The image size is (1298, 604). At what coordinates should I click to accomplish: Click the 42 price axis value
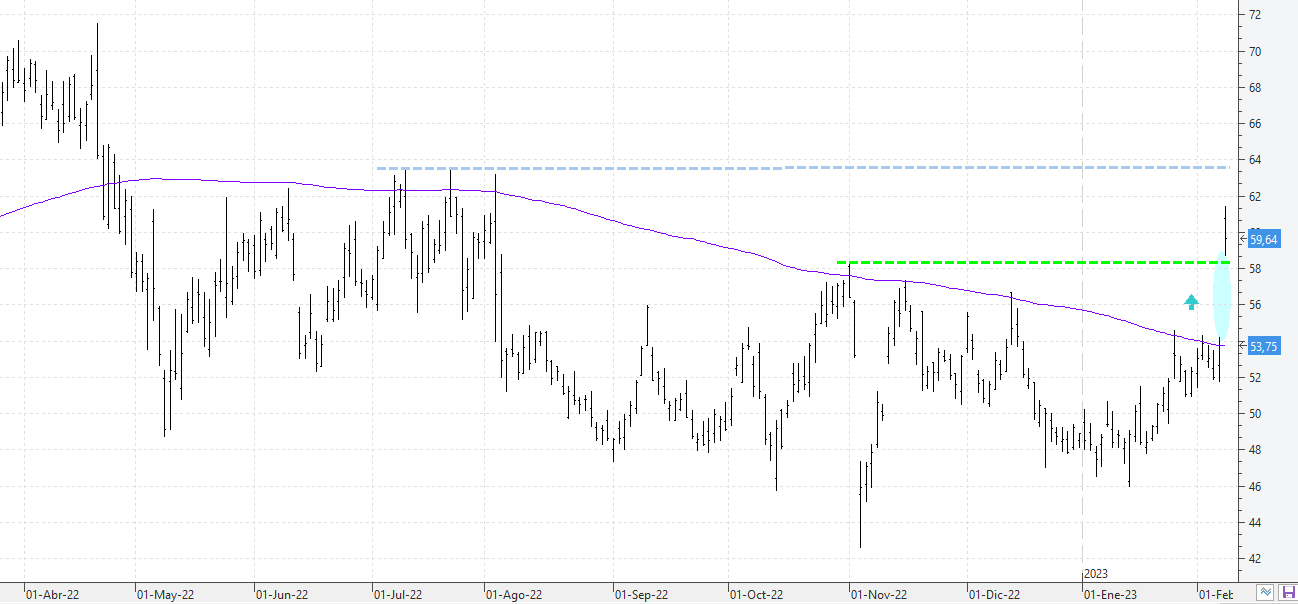pos(1254,559)
